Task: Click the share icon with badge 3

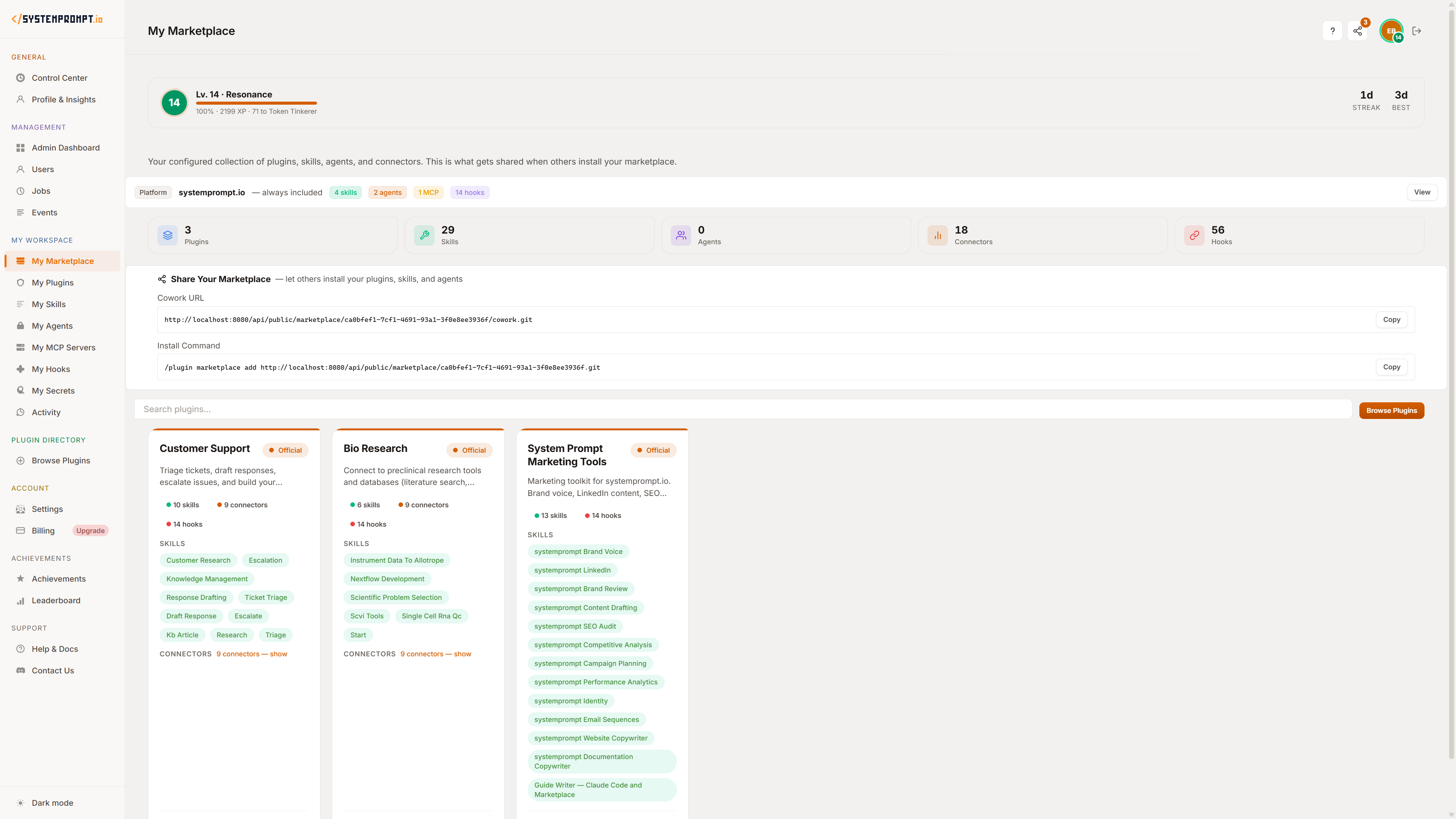Action: click(1358, 30)
